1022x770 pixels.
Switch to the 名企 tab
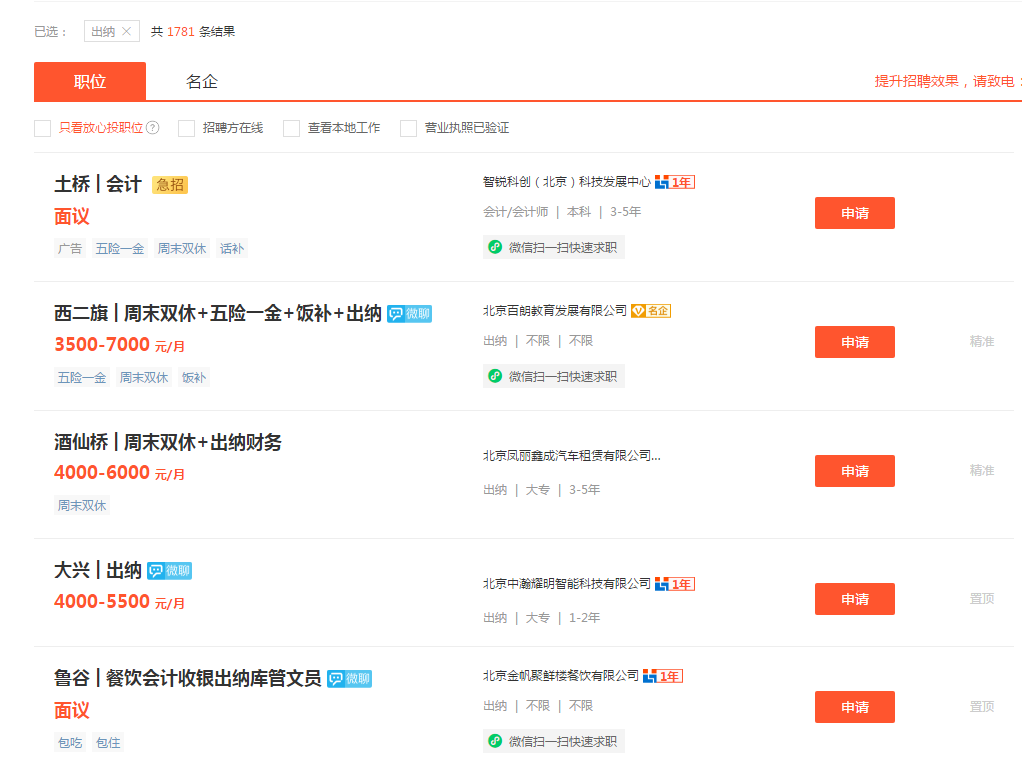coord(201,81)
